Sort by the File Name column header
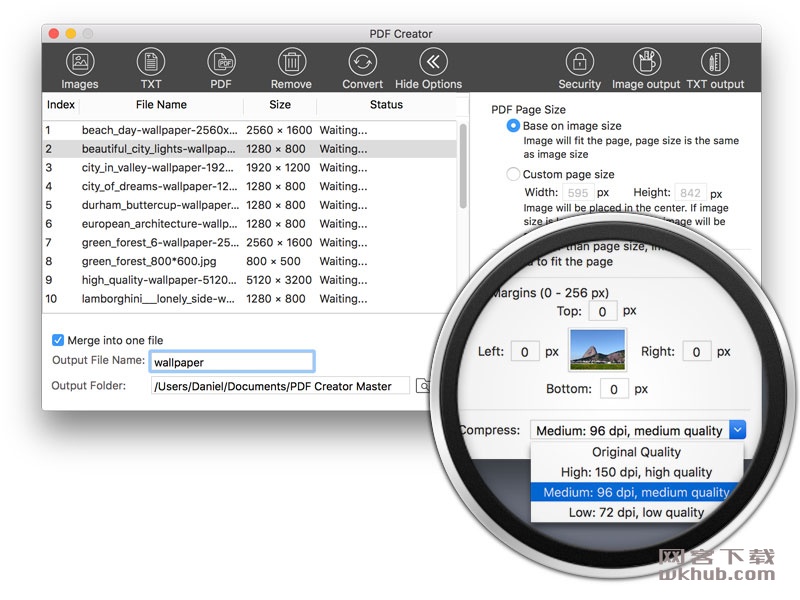 [161, 105]
